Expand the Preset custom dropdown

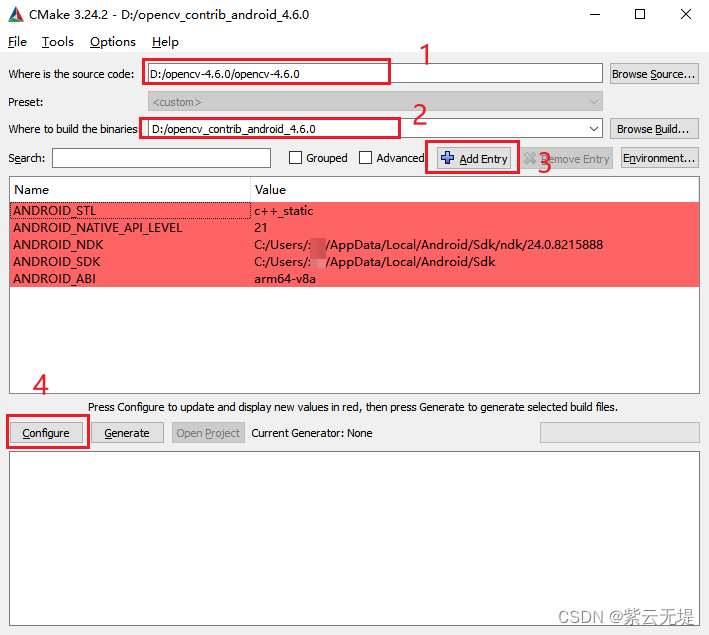click(x=375, y=101)
